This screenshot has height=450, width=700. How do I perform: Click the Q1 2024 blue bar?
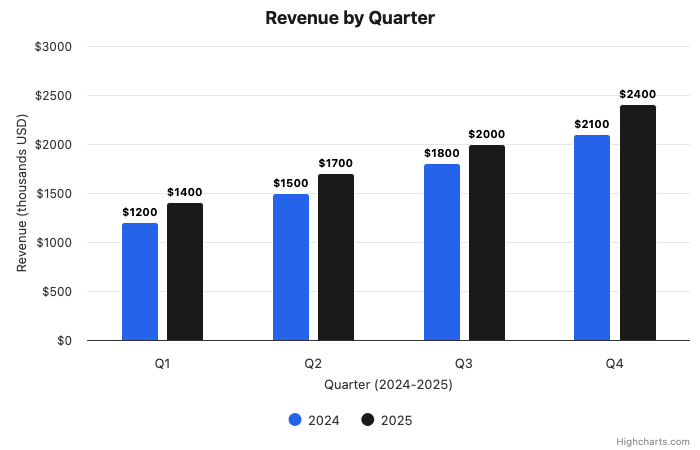point(140,282)
